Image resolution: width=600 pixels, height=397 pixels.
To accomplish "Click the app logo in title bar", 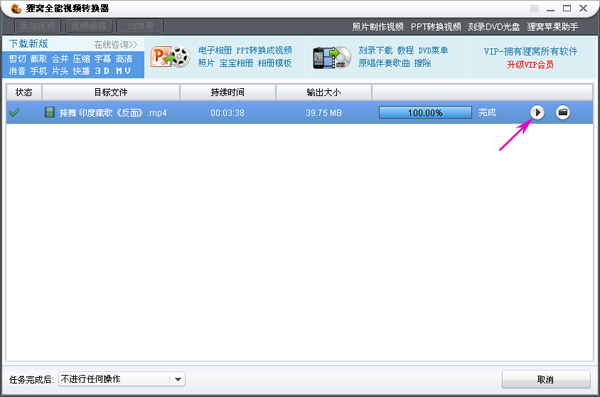I will [16, 8].
